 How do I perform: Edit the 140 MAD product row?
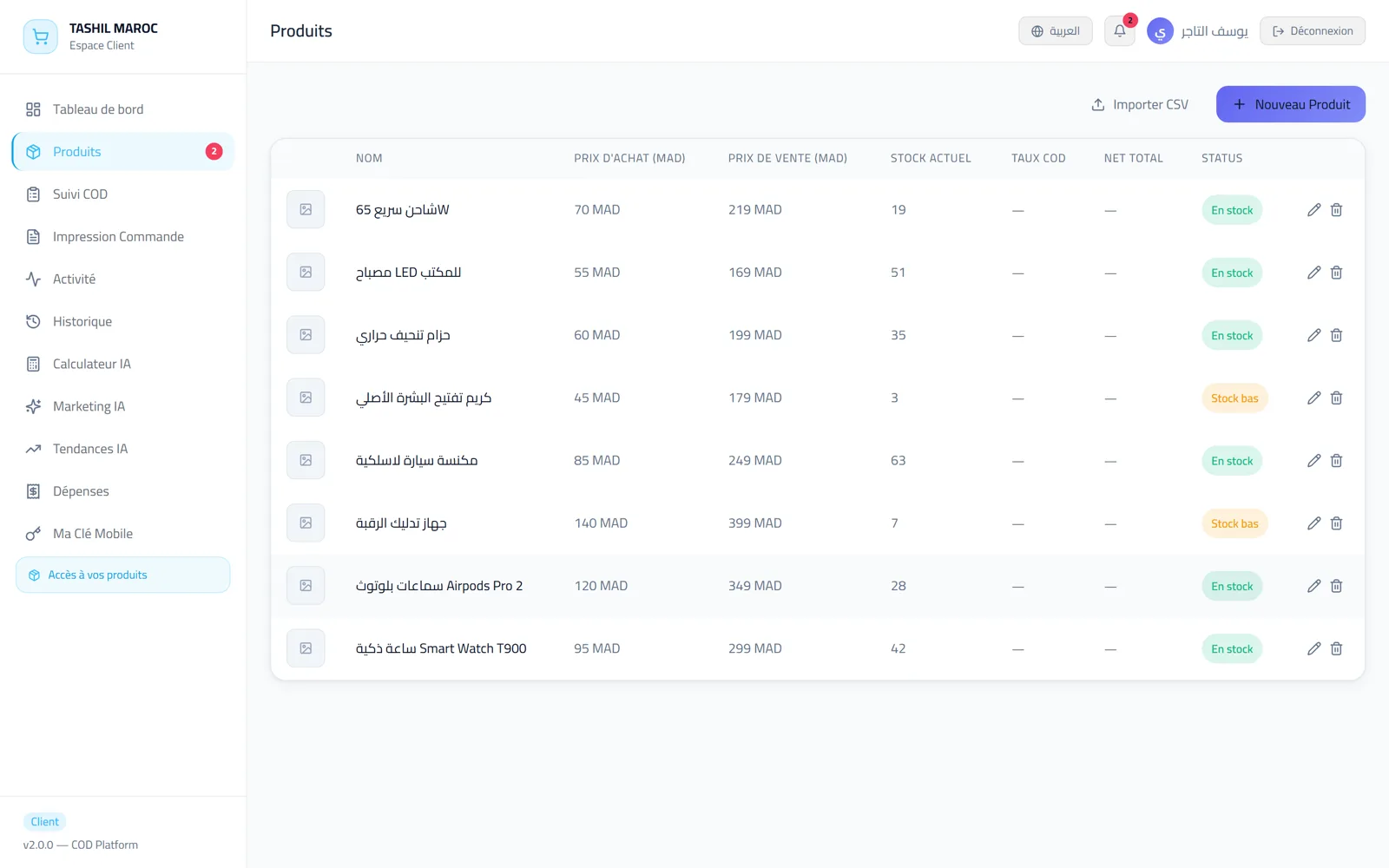1313,523
